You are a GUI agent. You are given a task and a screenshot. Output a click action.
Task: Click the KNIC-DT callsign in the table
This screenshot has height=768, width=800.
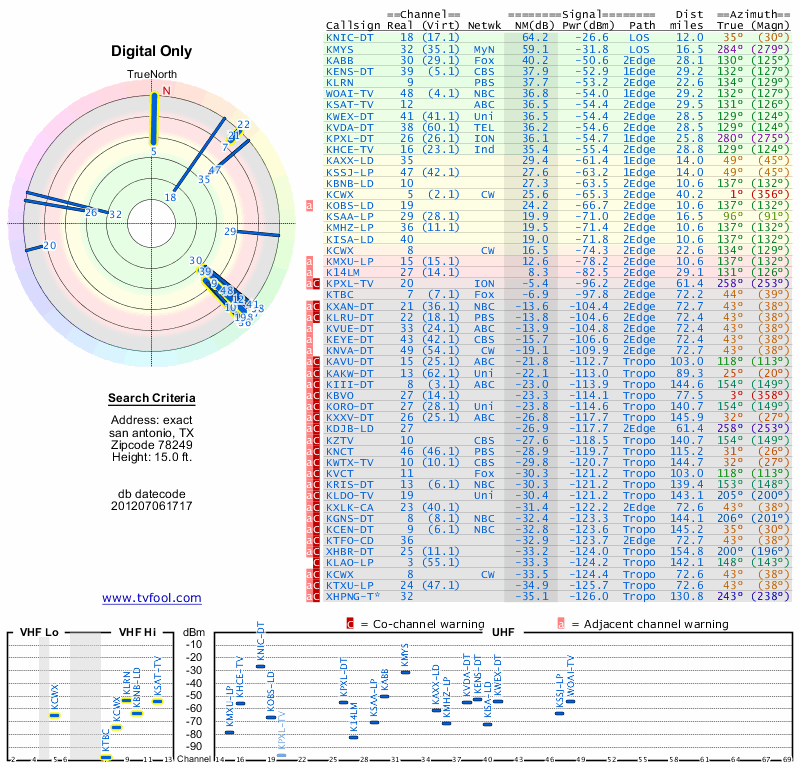click(349, 38)
